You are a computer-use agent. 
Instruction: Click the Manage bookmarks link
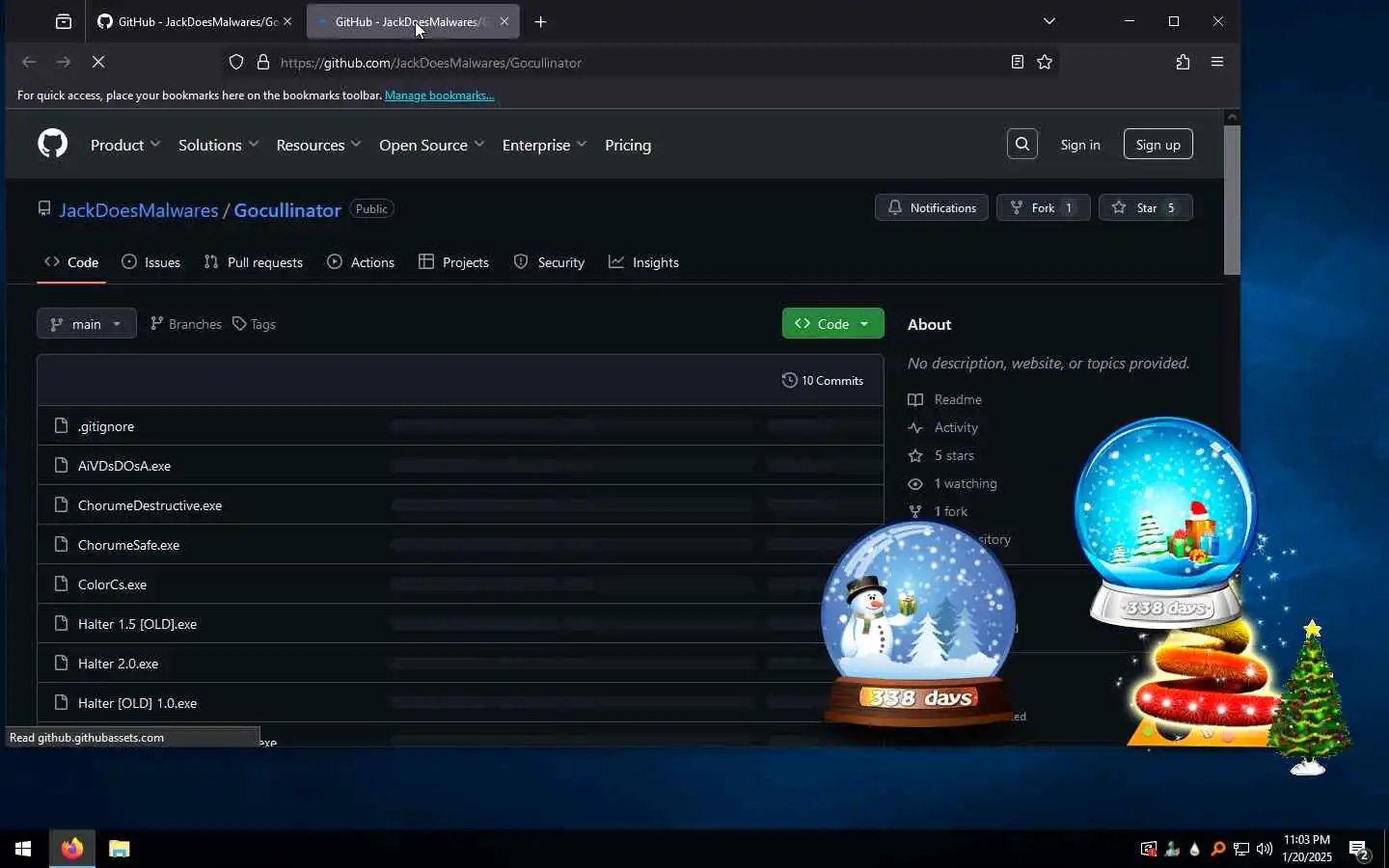440,95
